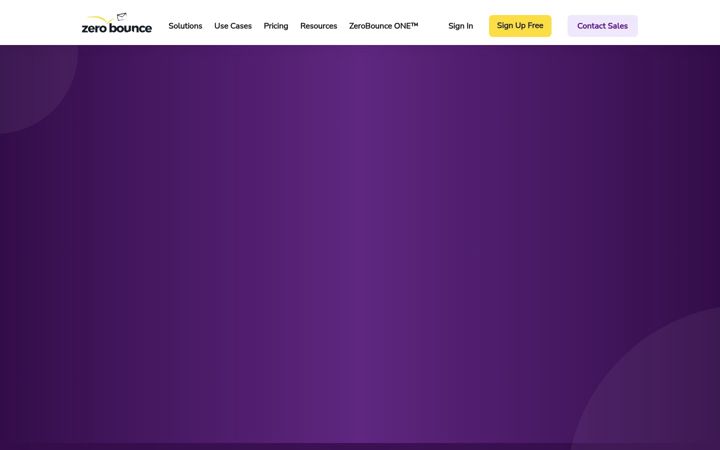This screenshot has width=720, height=450.
Task: Open the Use Cases menu
Action: pyautogui.click(x=233, y=26)
